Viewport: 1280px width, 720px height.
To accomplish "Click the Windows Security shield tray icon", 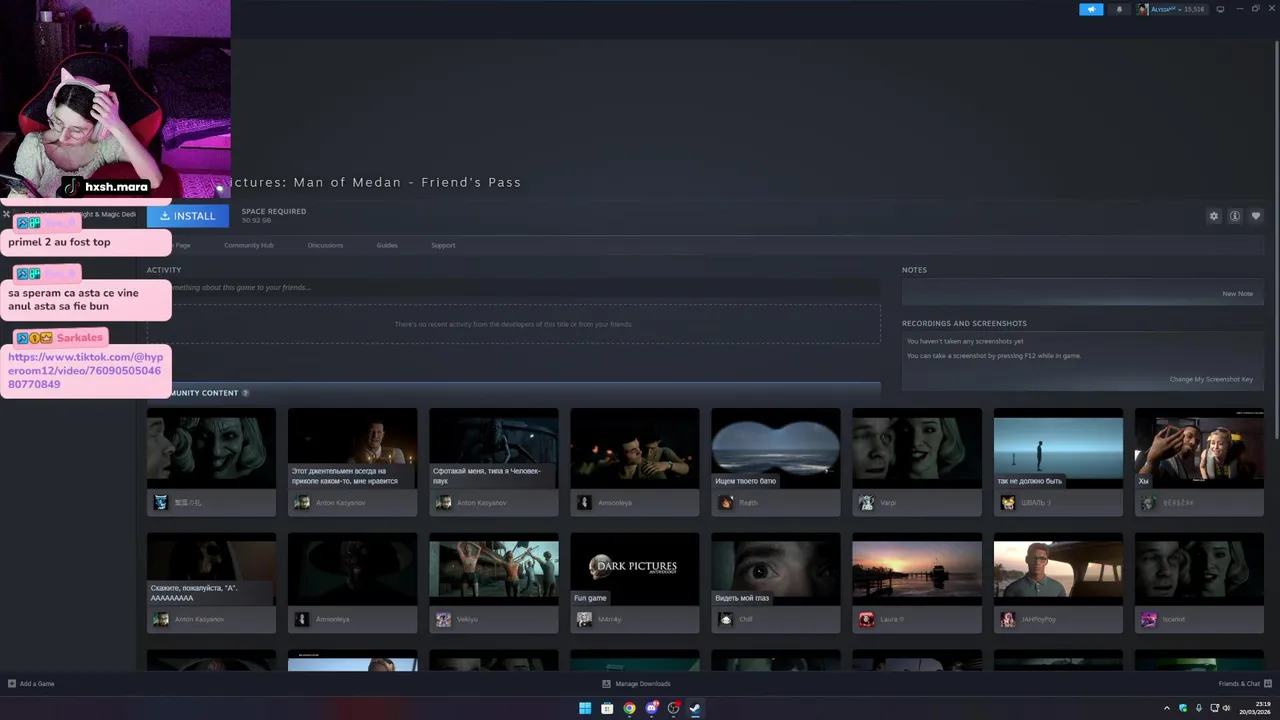I will 1183,708.
